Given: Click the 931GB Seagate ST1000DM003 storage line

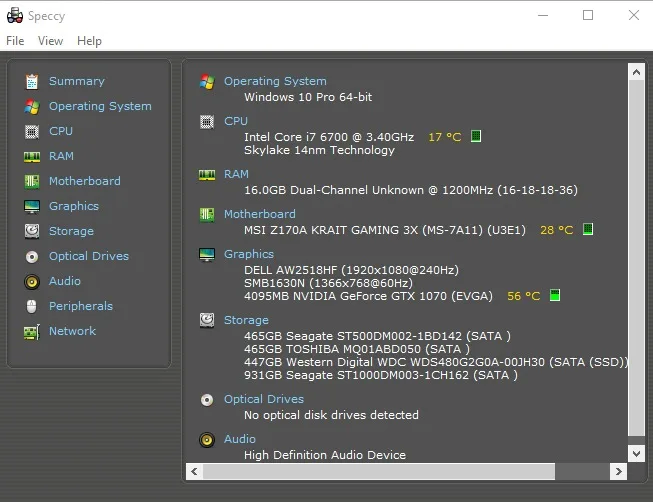Looking at the screenshot, I should coord(381,375).
